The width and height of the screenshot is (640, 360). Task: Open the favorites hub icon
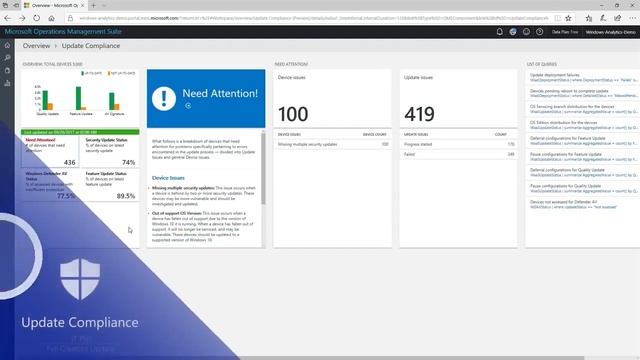(589, 18)
